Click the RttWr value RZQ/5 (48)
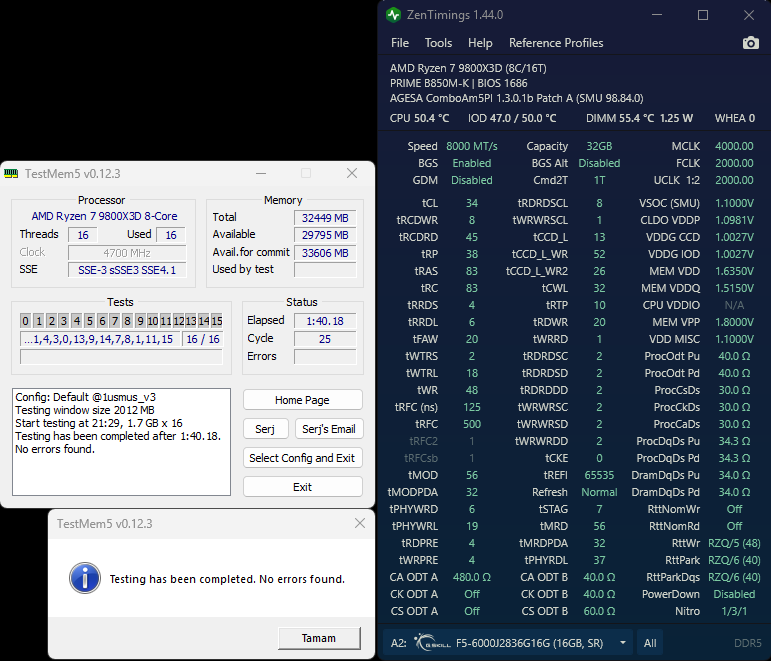 pyautogui.click(x=734, y=543)
